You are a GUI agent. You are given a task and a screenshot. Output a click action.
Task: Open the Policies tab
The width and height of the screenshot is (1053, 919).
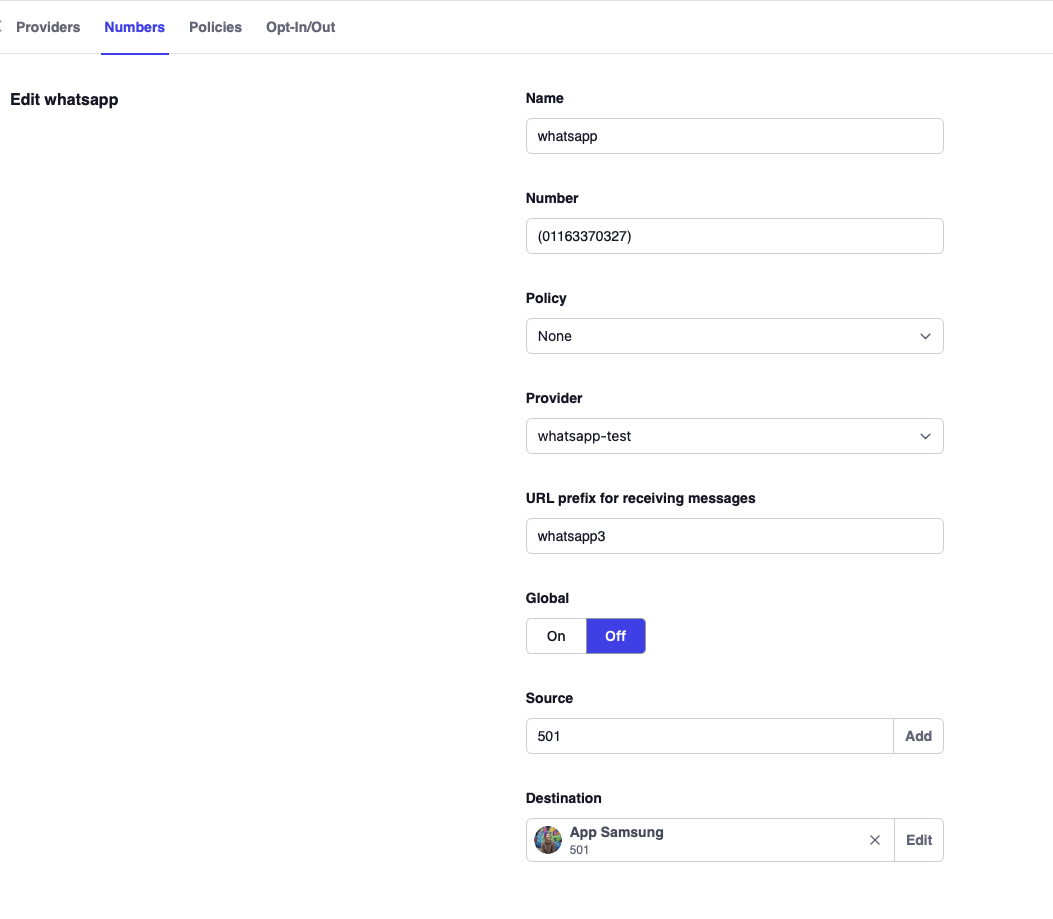pyautogui.click(x=215, y=27)
